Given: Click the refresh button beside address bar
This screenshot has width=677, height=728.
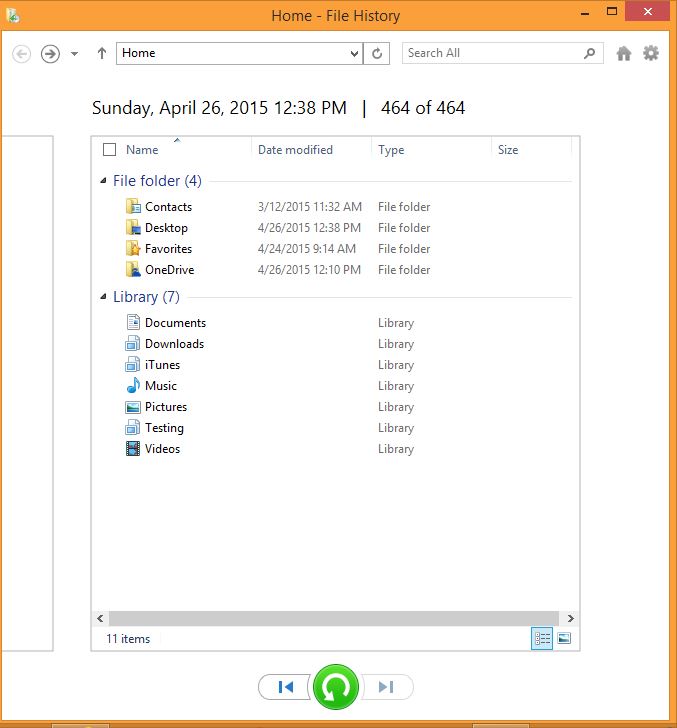Looking at the screenshot, I should coord(377,53).
